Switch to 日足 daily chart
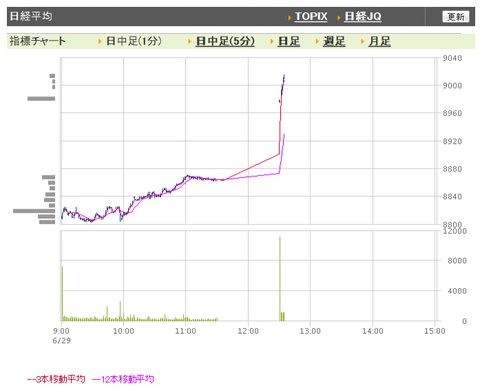The height and width of the screenshot is (388, 480). click(289, 41)
